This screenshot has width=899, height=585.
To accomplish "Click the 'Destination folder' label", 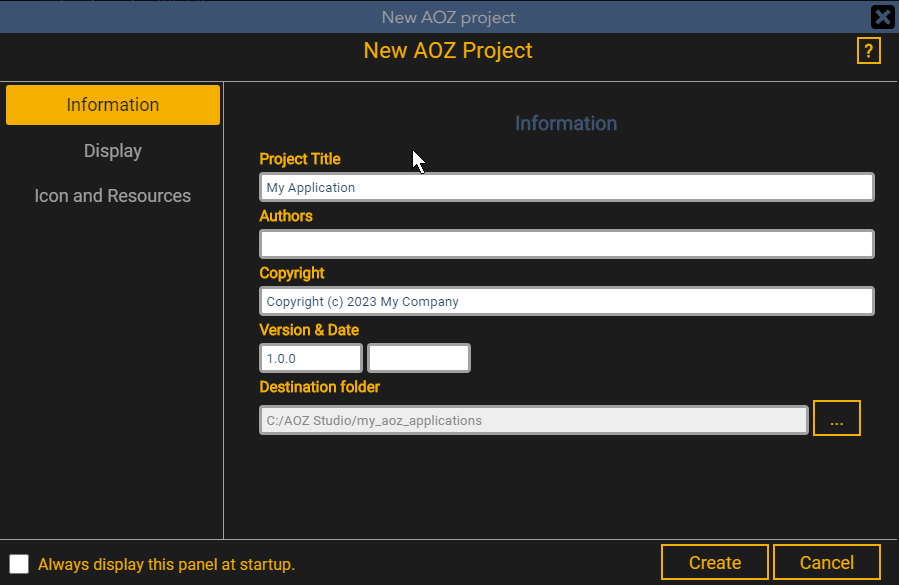I will (320, 387).
